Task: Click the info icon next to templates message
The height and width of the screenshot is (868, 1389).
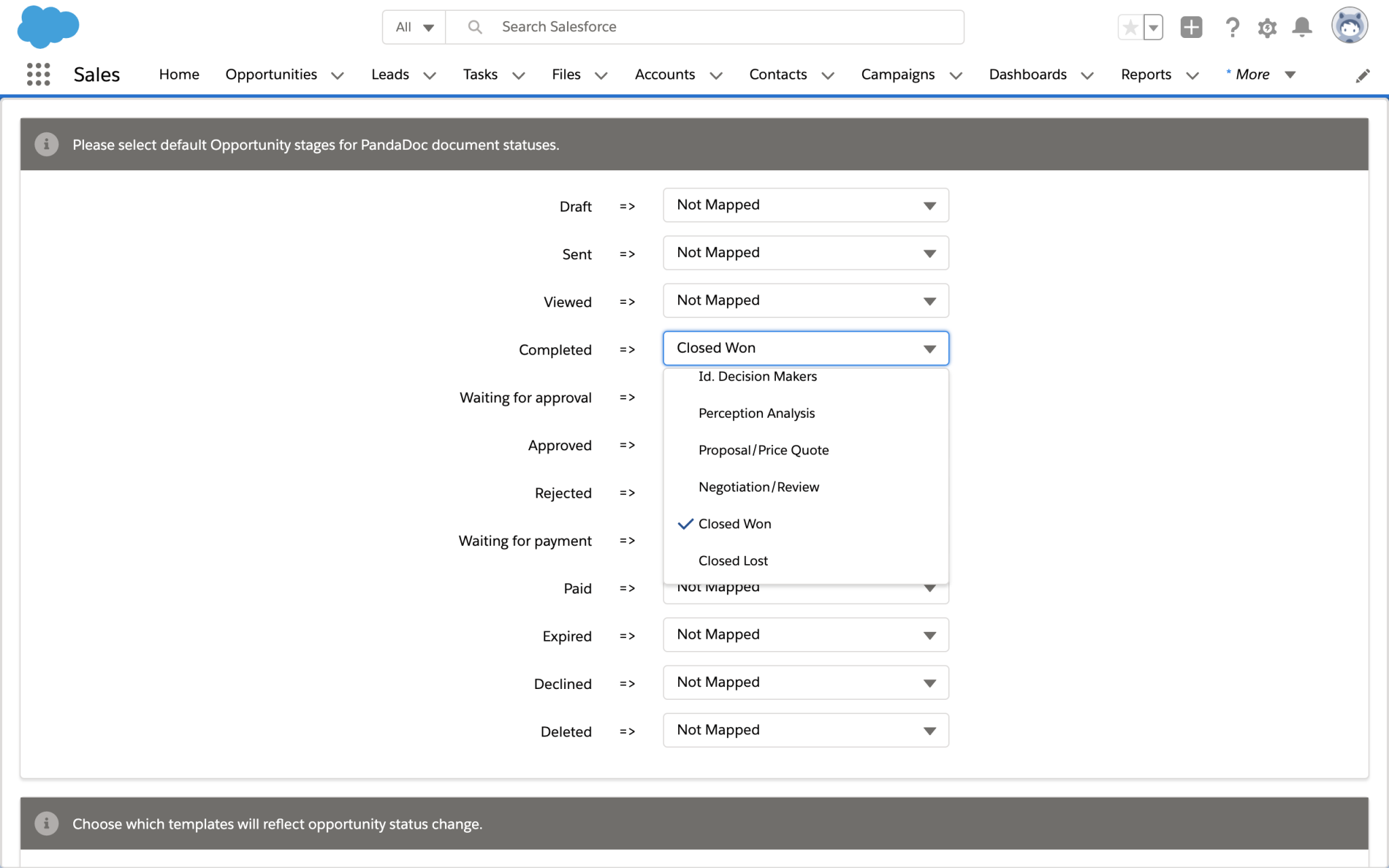Action: point(46,823)
